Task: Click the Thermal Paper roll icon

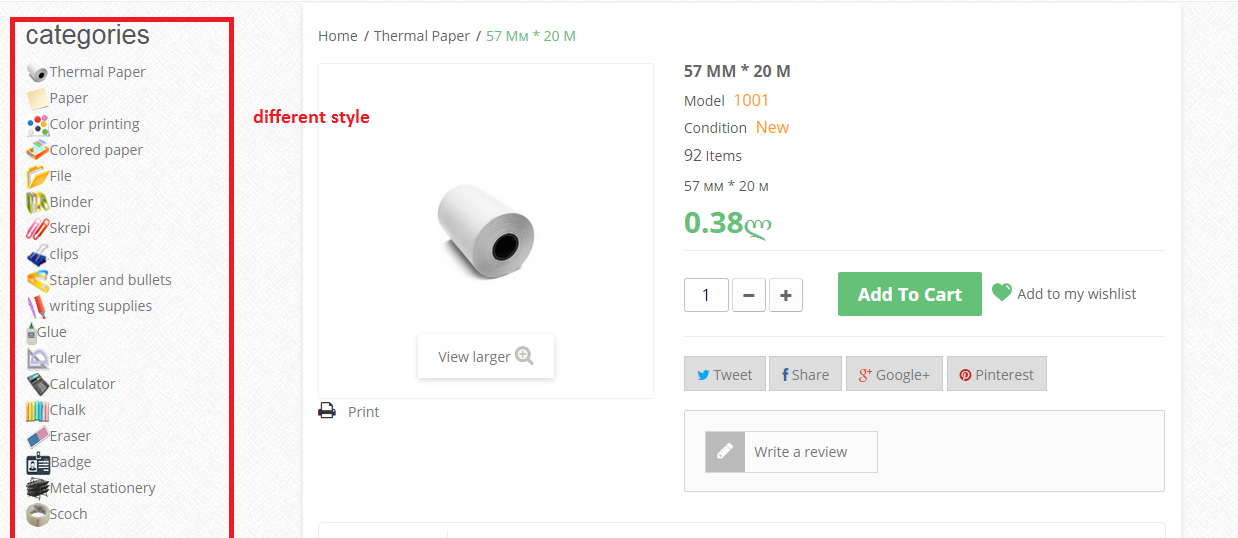Action: coord(37,72)
